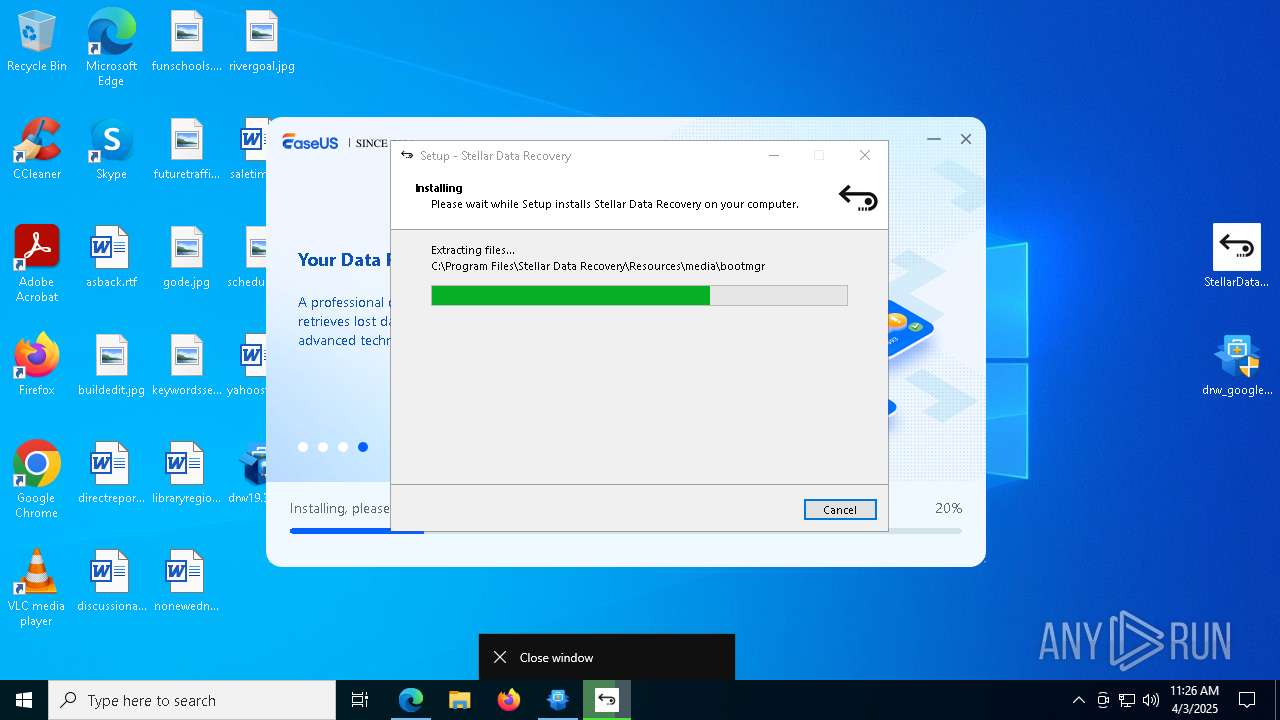This screenshot has width=1280, height=720.
Task: Launch CCleaner desktop shortcut
Action: point(37,150)
